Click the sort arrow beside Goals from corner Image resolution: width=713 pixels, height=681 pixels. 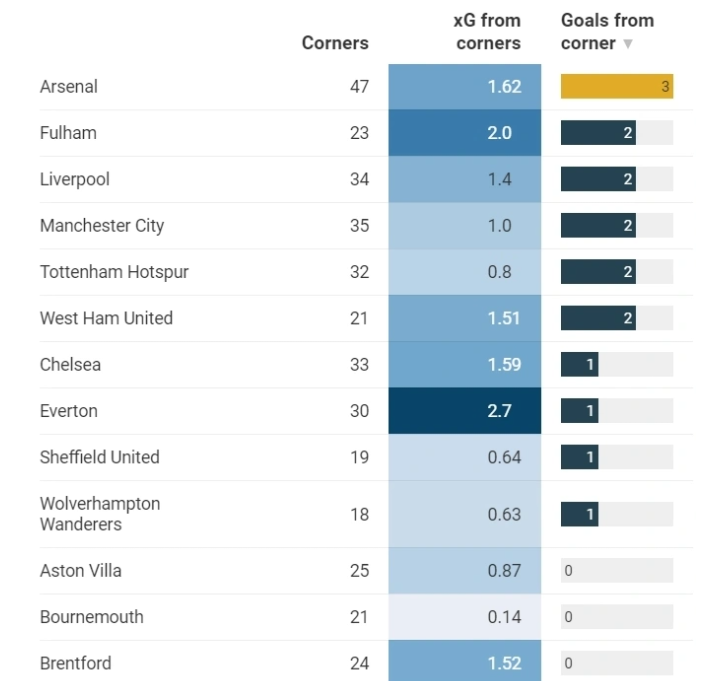click(x=628, y=44)
